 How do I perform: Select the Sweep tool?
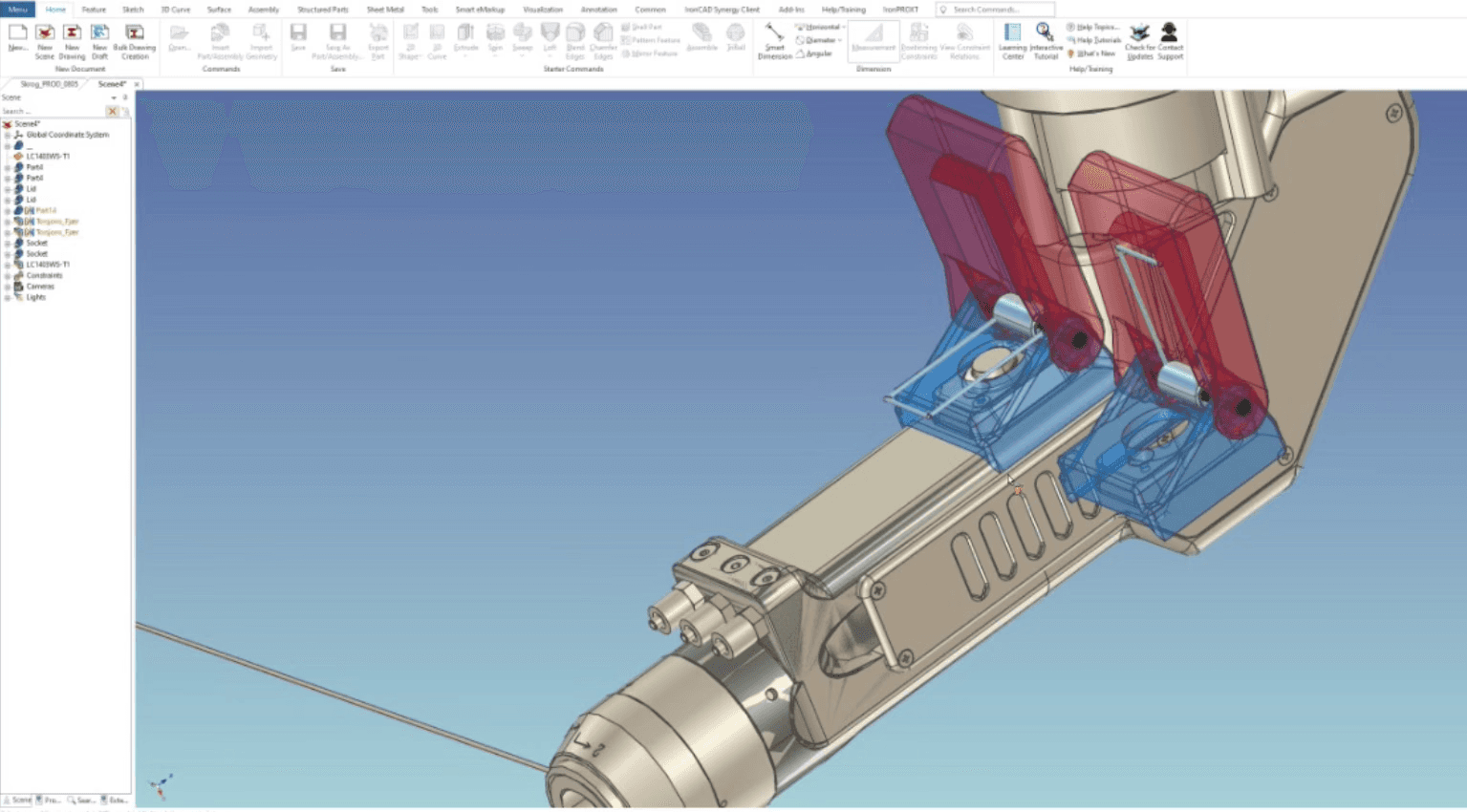coord(523,41)
